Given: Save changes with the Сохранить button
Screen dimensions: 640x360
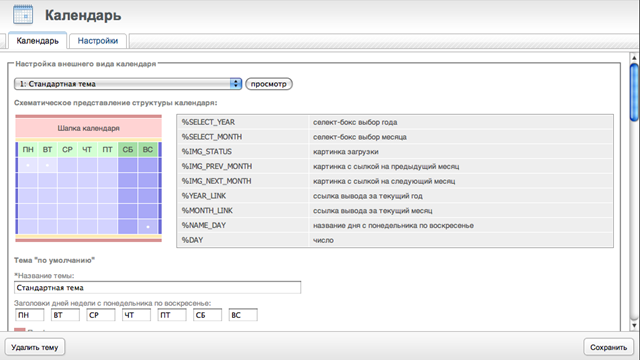Looking at the screenshot, I should pos(608,347).
